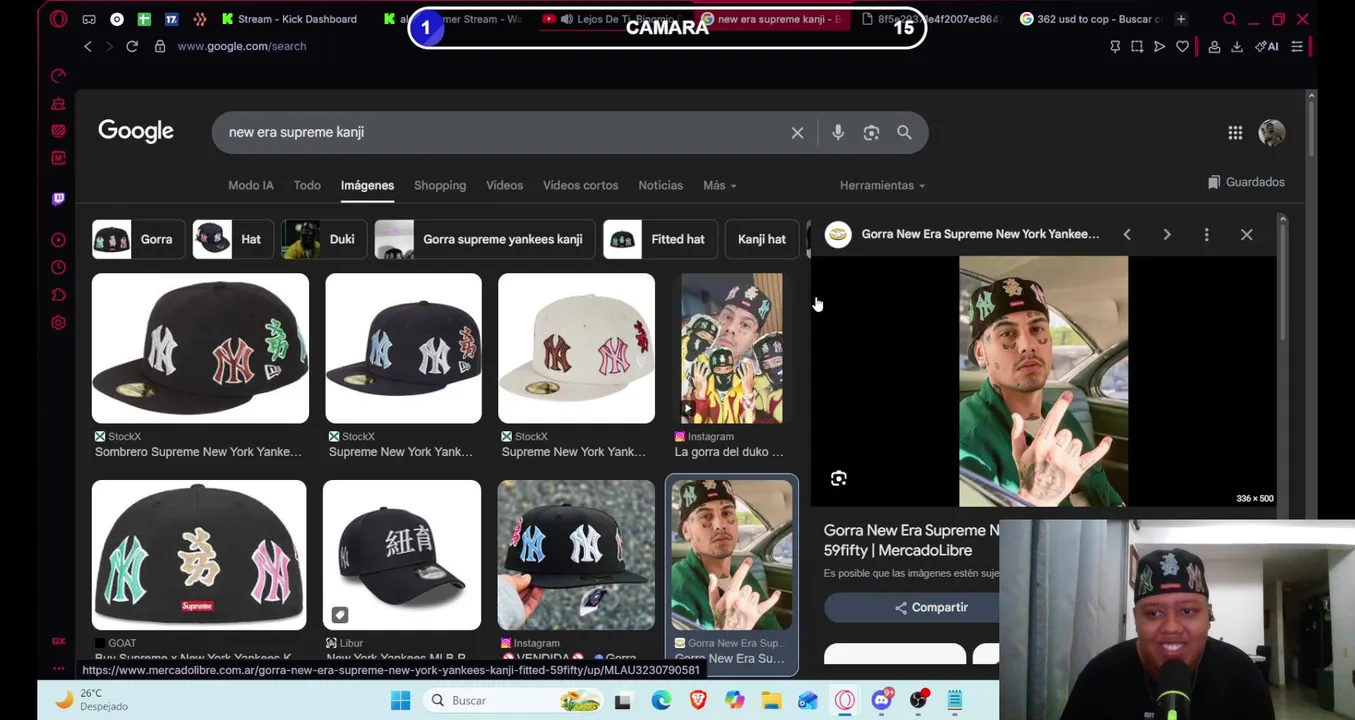Open Discord from the taskbar
The height and width of the screenshot is (720, 1355).
click(x=881, y=701)
